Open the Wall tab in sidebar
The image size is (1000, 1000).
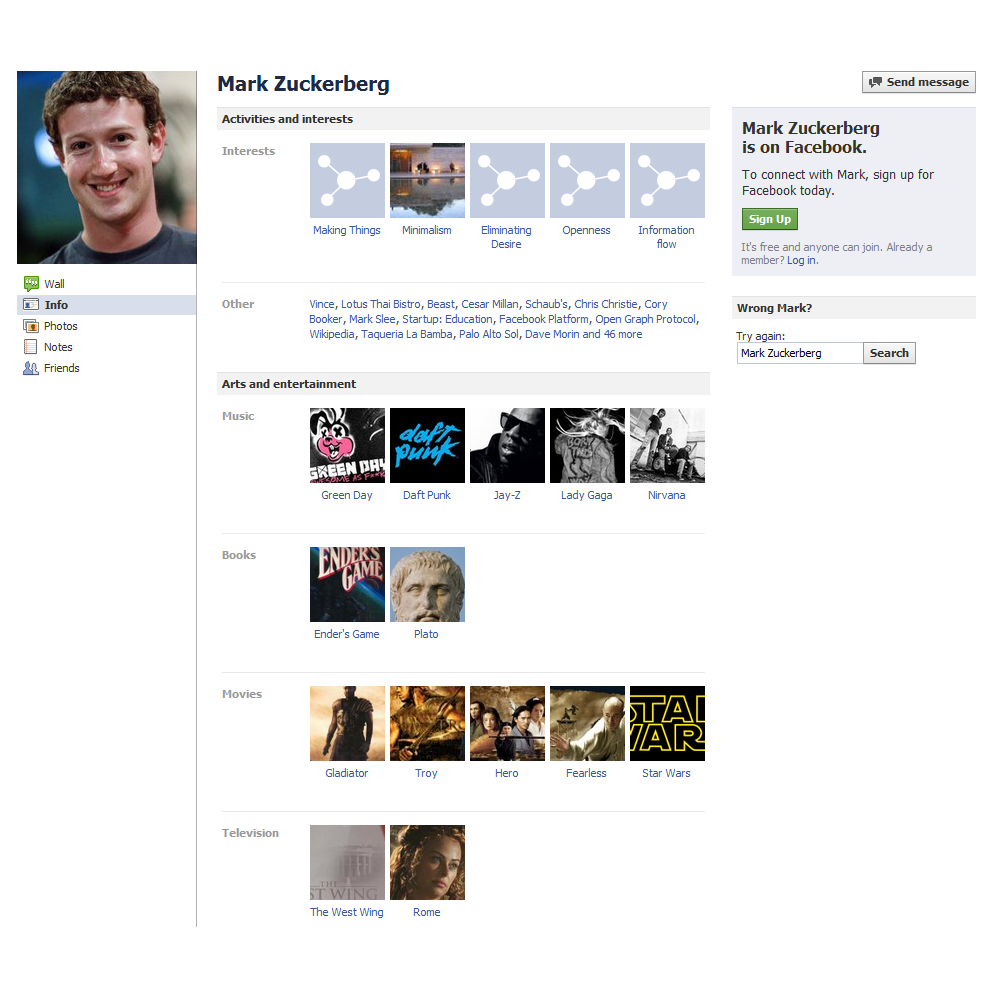click(x=107, y=284)
